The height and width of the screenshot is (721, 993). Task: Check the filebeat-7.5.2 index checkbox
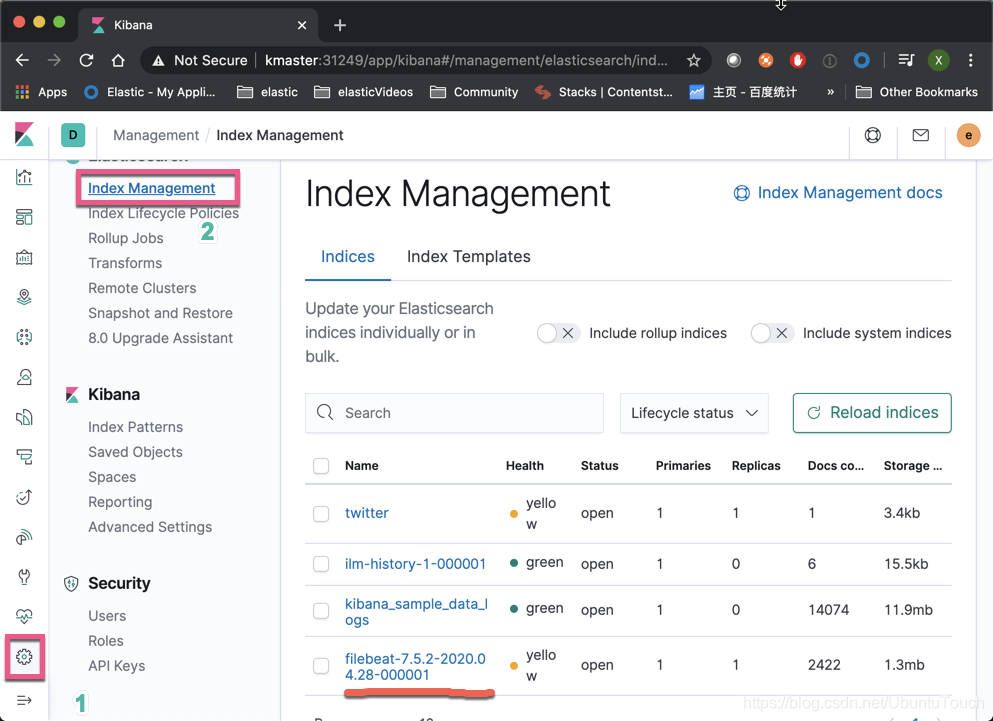coord(321,665)
